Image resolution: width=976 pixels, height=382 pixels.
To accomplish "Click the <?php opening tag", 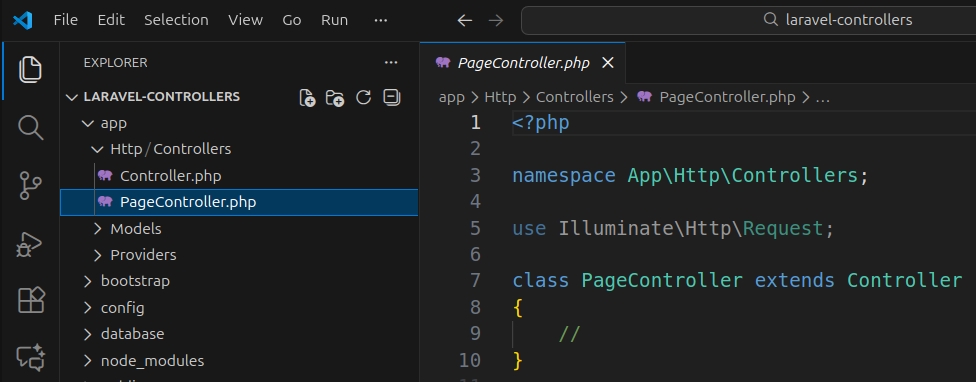I will point(540,123).
